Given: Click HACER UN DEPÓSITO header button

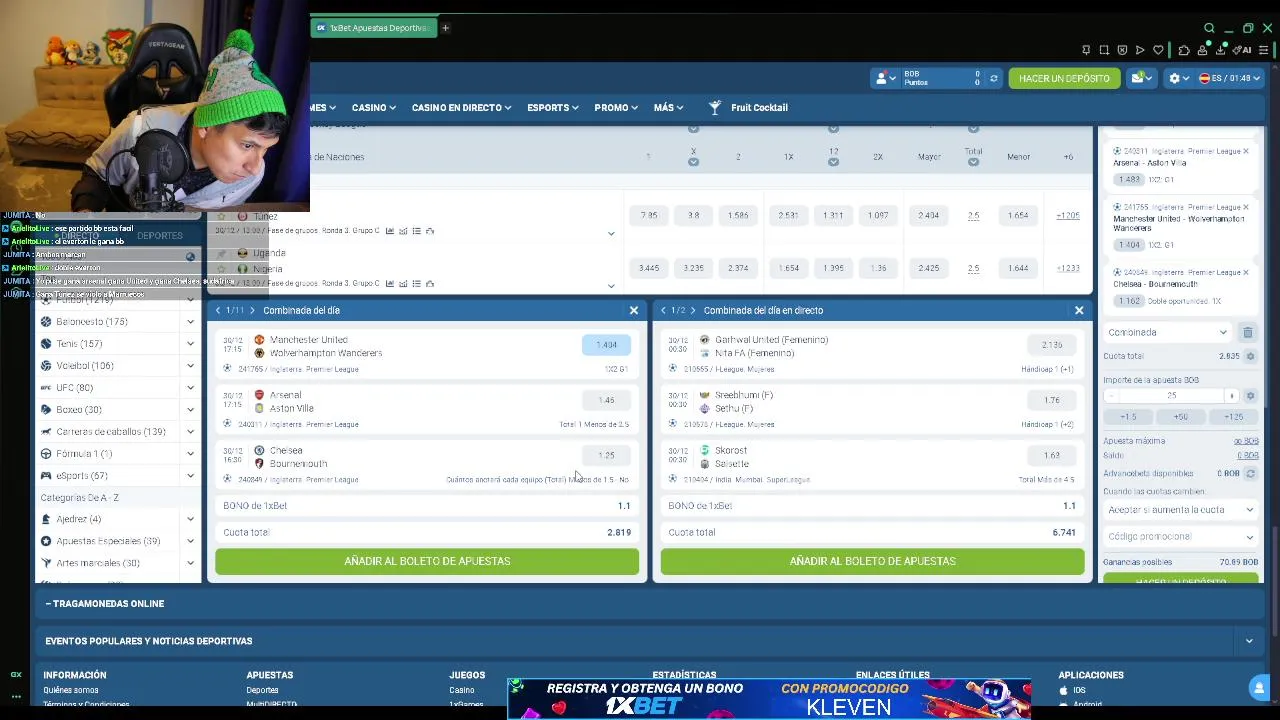Looking at the screenshot, I should pos(1064,78).
